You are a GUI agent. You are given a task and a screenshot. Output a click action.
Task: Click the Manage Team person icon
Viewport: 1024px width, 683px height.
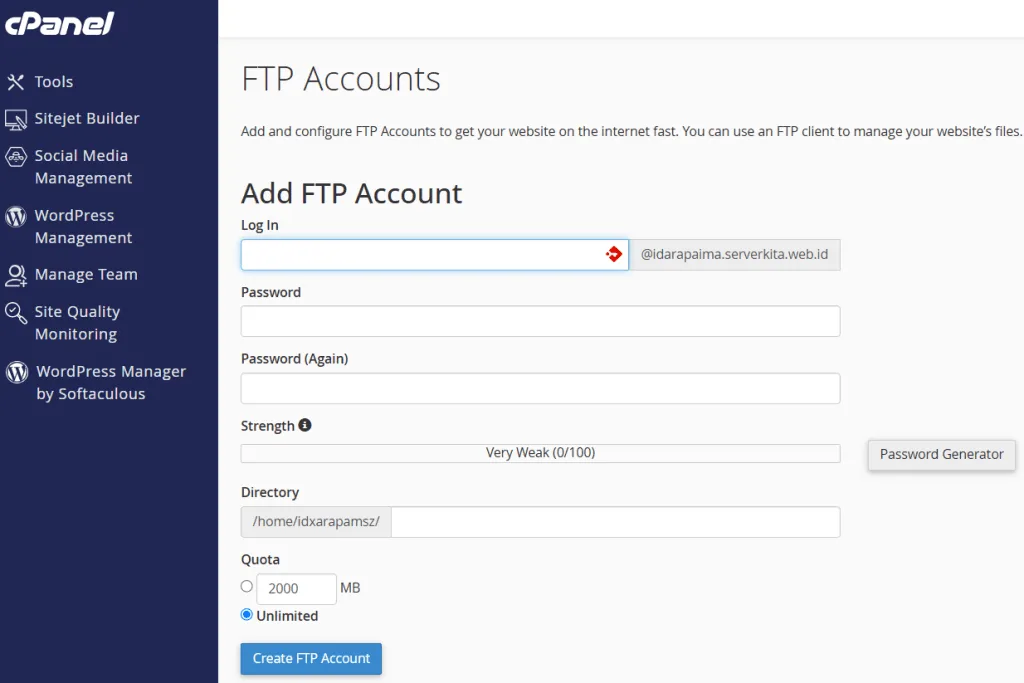tap(16, 275)
